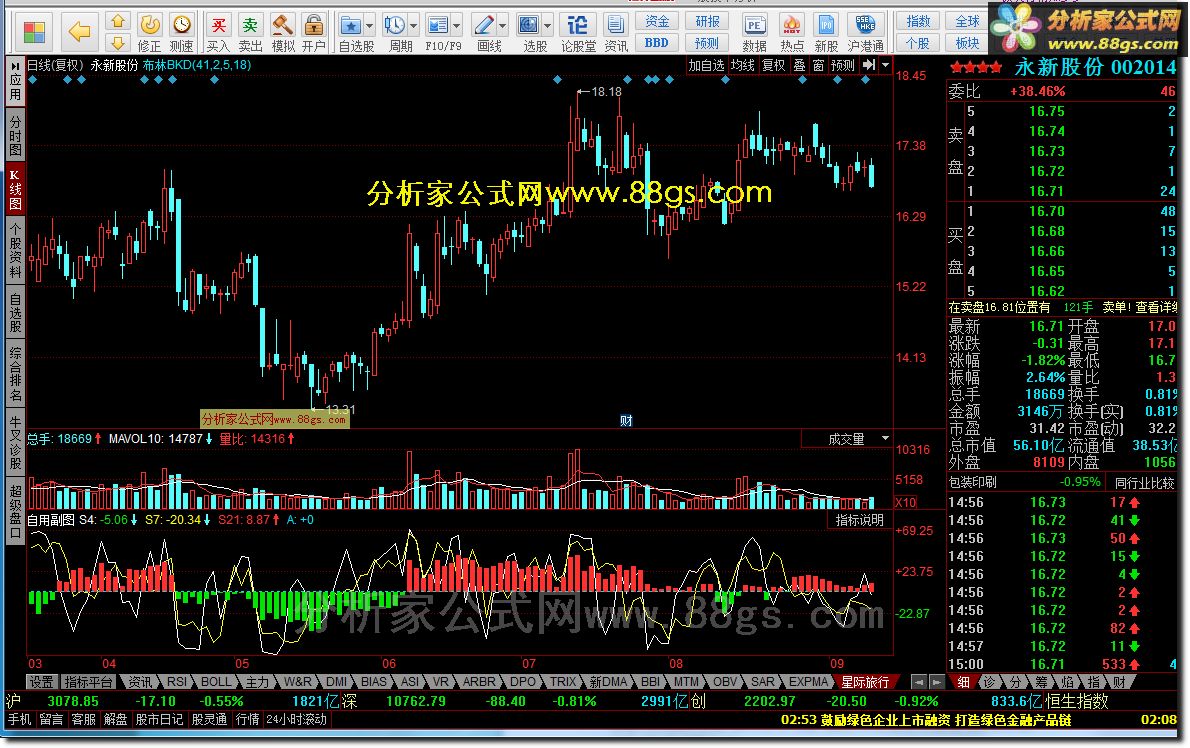The height and width of the screenshot is (748, 1190).
Task: Open 模拟 simulated trading gavel icon
Action: click(282, 33)
